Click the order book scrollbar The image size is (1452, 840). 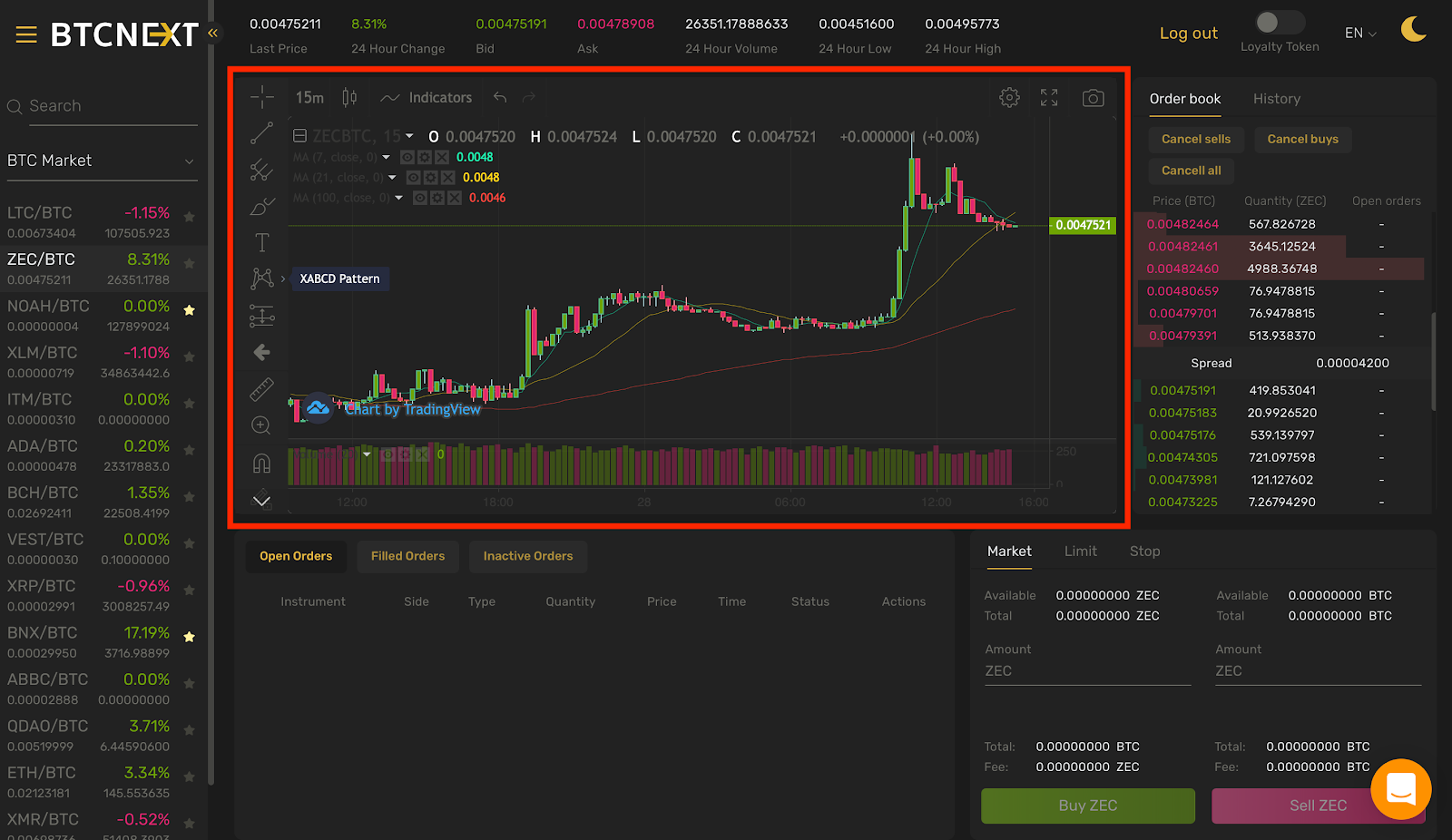click(1433, 361)
